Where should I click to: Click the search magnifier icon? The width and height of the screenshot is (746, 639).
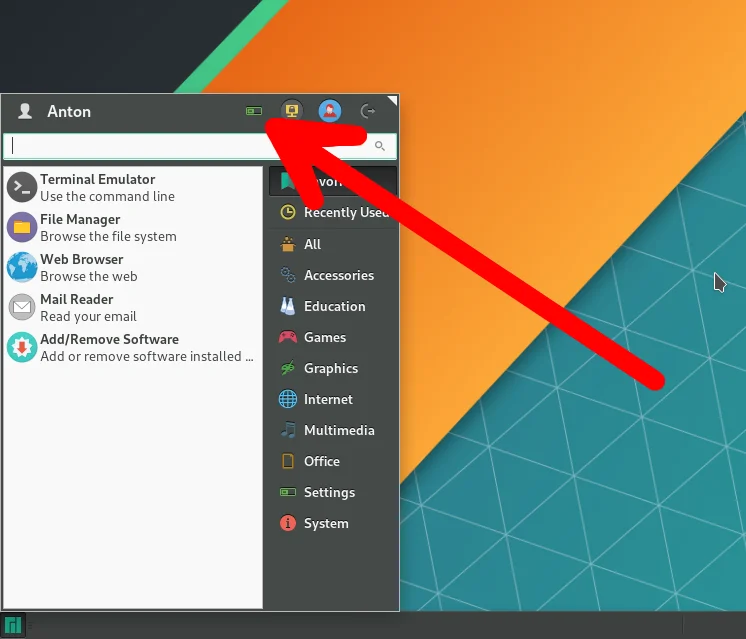click(x=380, y=146)
